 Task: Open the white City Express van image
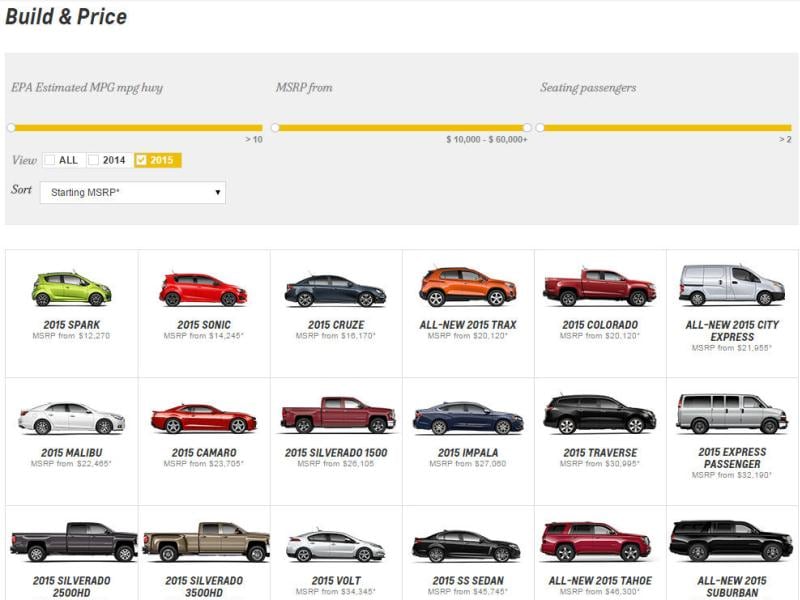(732, 286)
